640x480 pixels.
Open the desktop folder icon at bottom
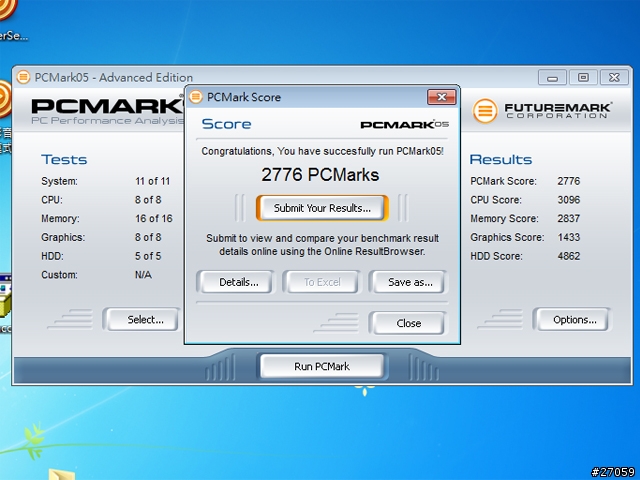[x=62, y=475]
